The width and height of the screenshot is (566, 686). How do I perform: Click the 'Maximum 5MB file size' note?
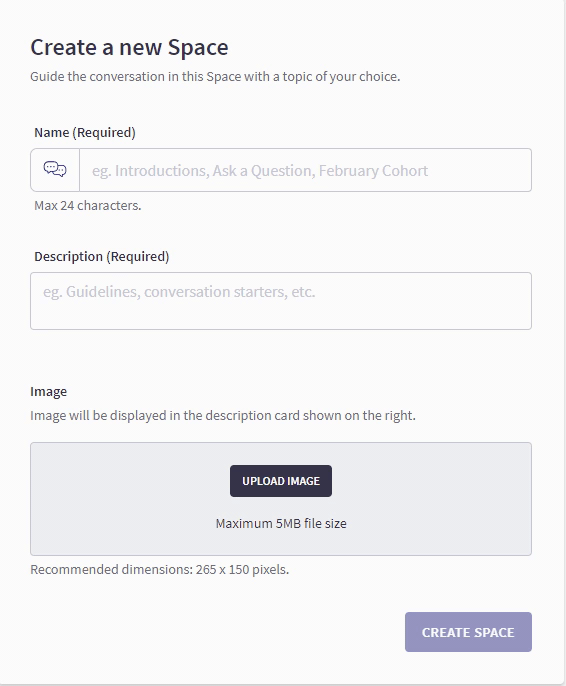click(x=281, y=523)
